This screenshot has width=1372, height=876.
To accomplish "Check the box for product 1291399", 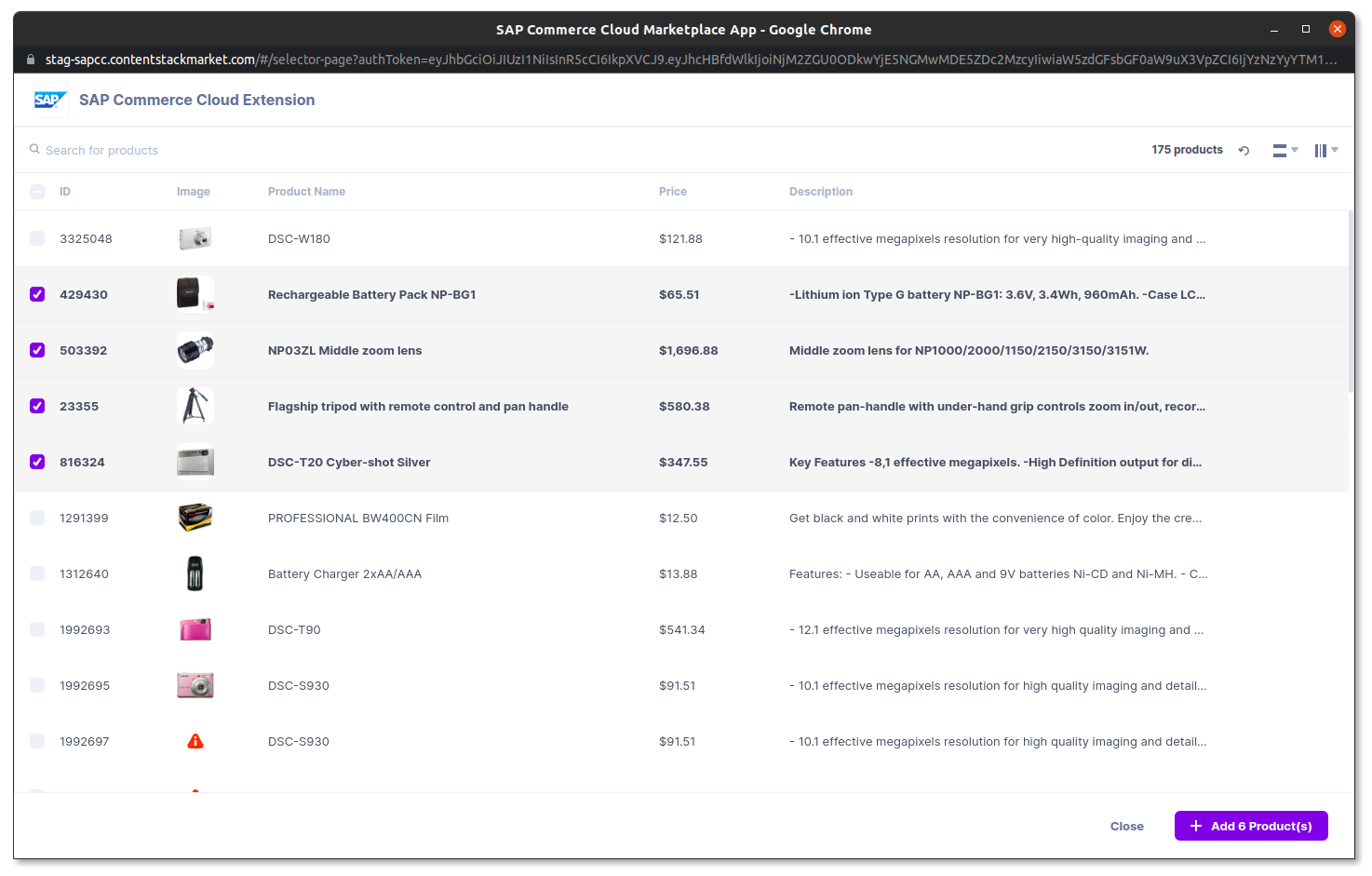I will coord(37,518).
